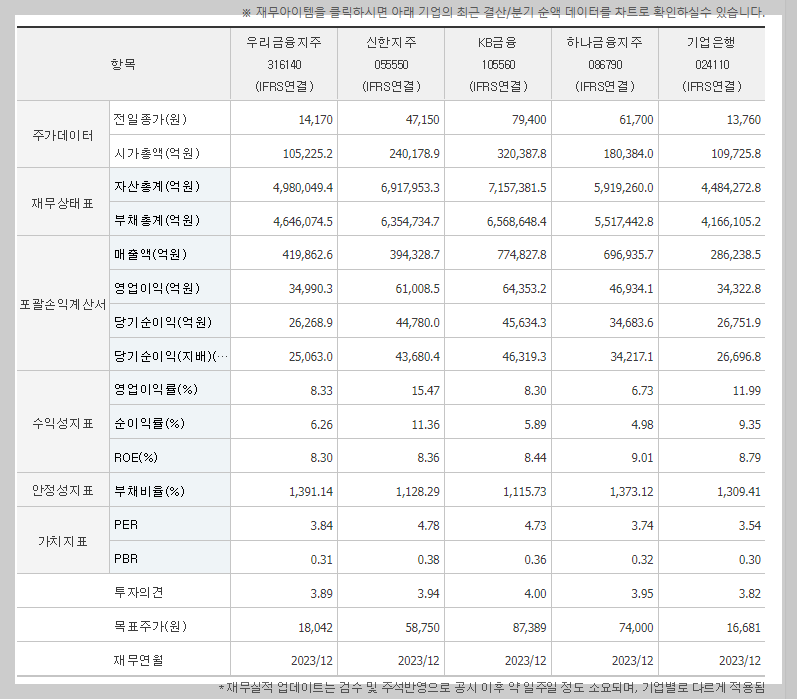This screenshot has width=797, height=699.
Task: Click the 전일종가(원) row label
Action: point(150,119)
